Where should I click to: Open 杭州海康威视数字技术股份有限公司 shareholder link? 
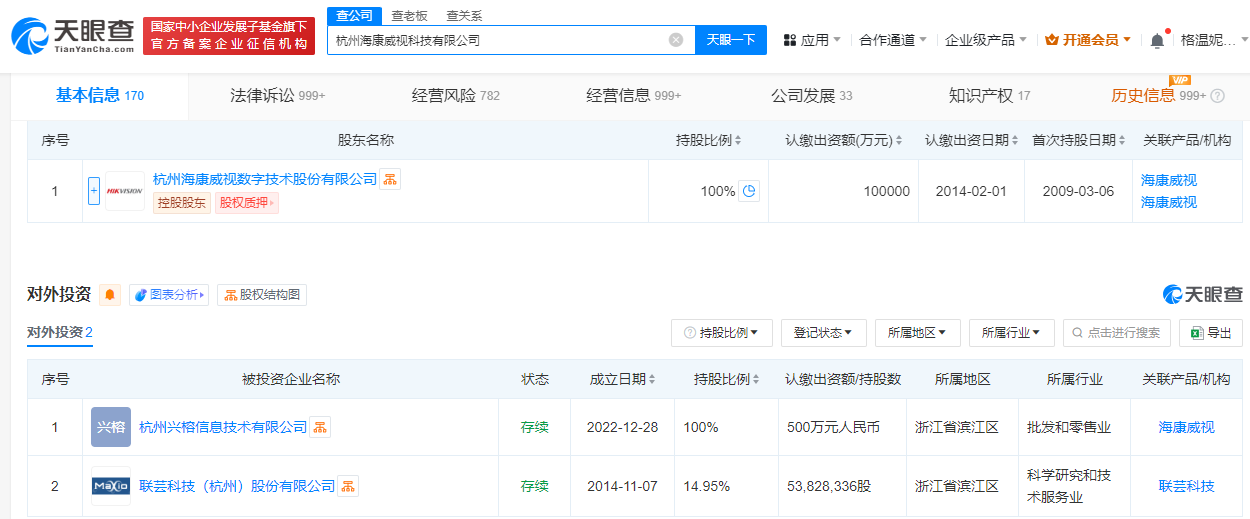pos(265,179)
